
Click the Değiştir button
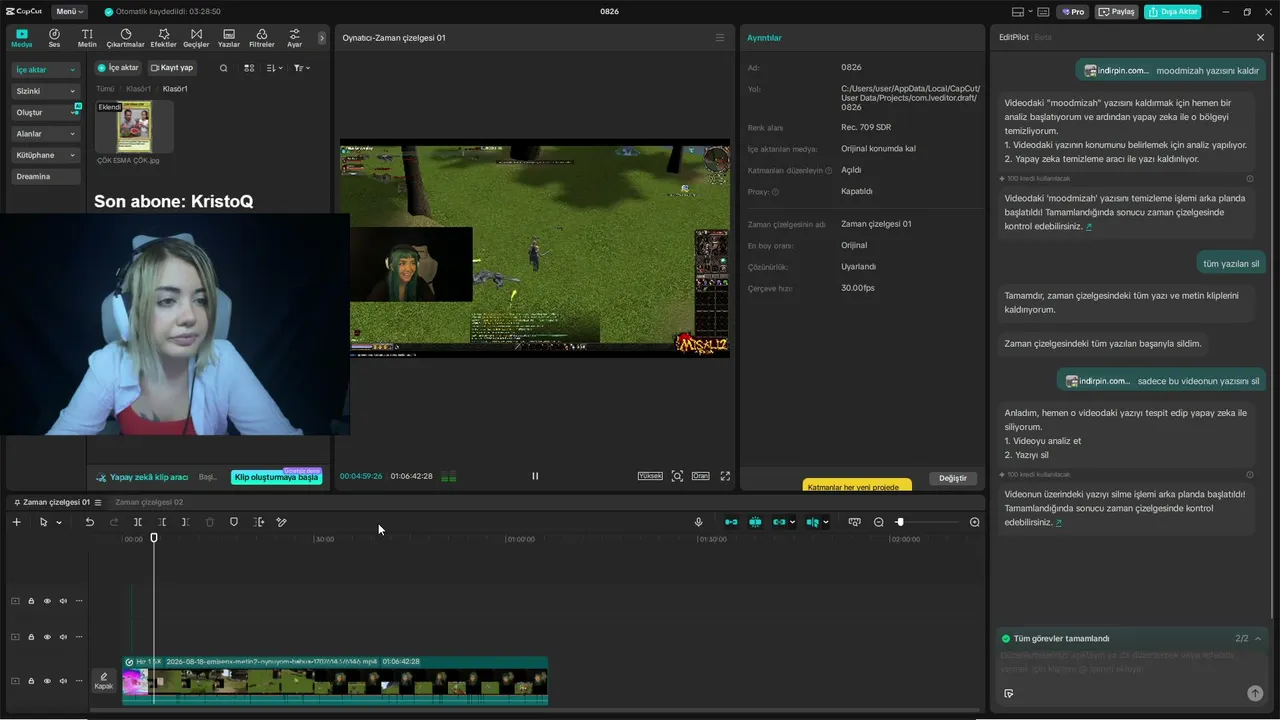(953, 478)
